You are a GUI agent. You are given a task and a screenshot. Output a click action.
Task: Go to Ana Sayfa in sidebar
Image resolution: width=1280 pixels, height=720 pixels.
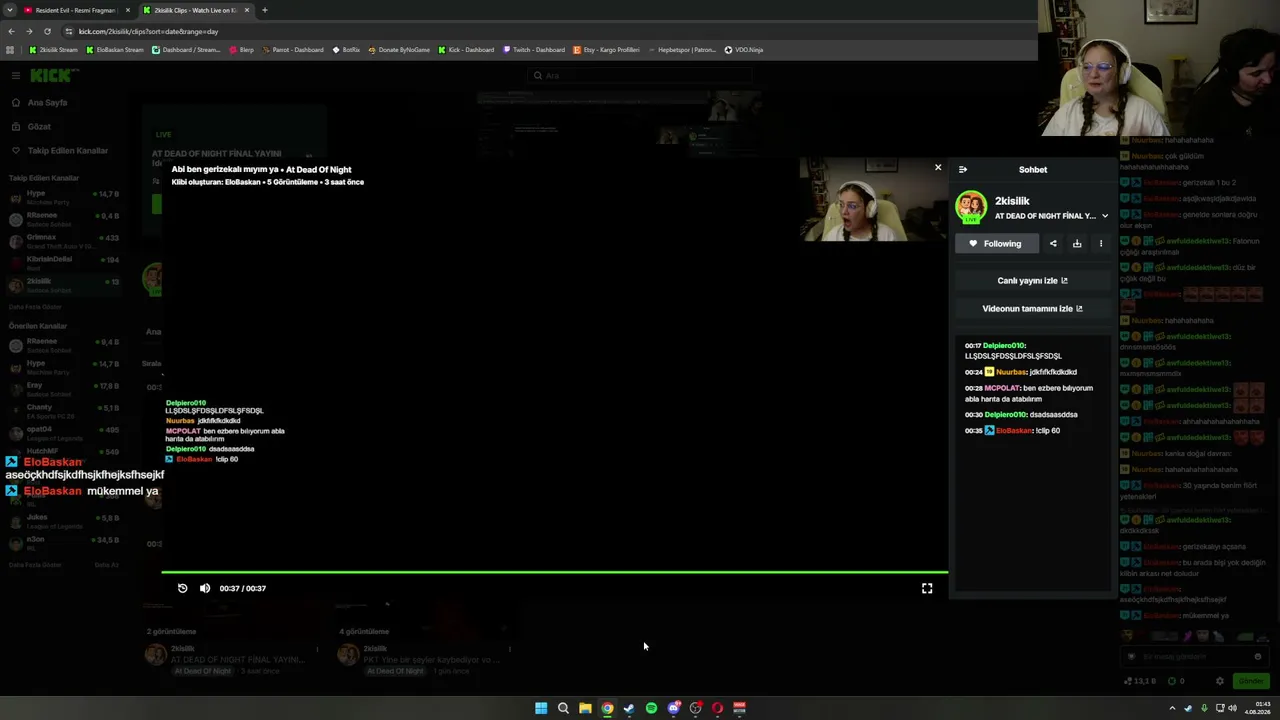coord(40,103)
